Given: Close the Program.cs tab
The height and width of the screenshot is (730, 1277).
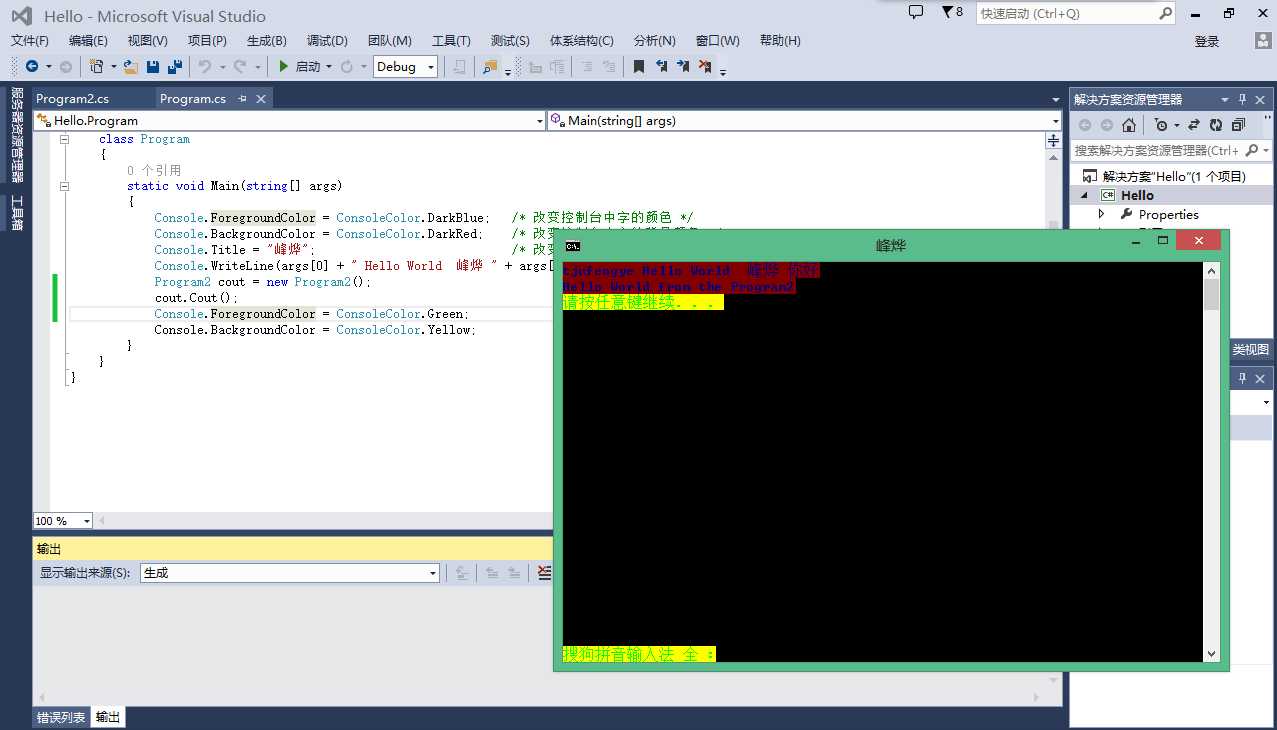Looking at the screenshot, I should tap(261, 99).
